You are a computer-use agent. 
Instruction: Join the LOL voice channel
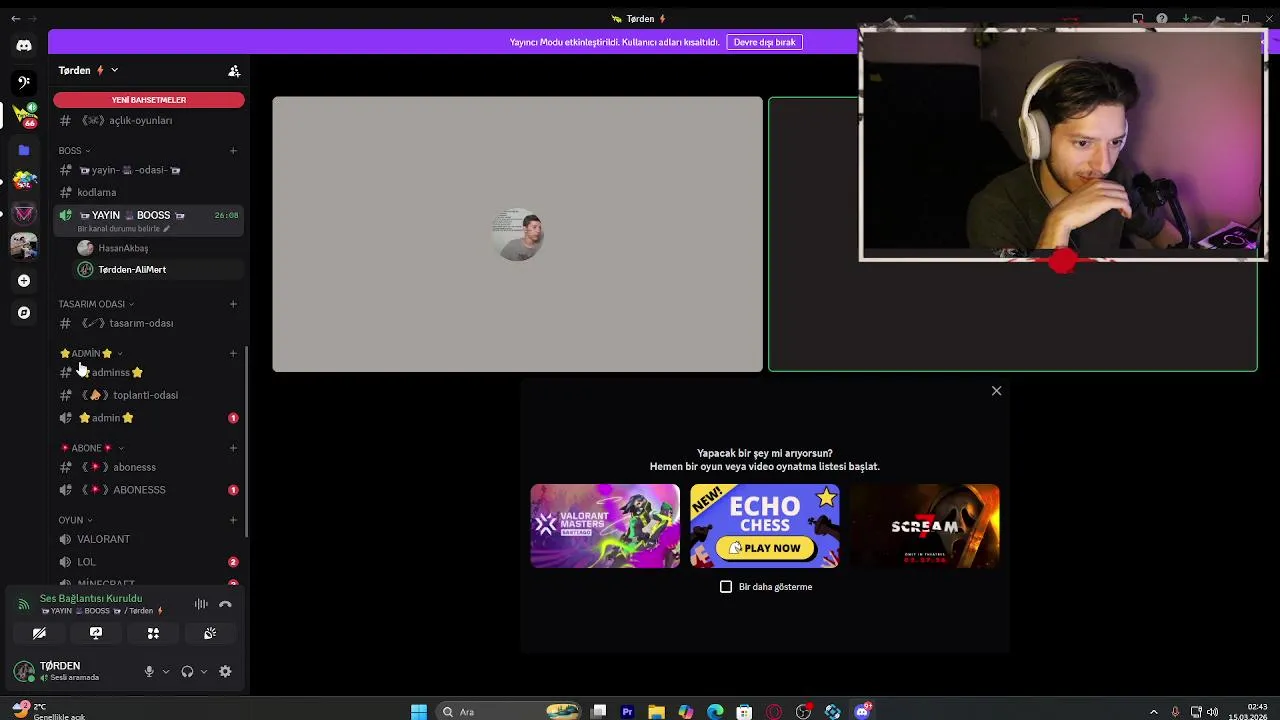click(149, 562)
